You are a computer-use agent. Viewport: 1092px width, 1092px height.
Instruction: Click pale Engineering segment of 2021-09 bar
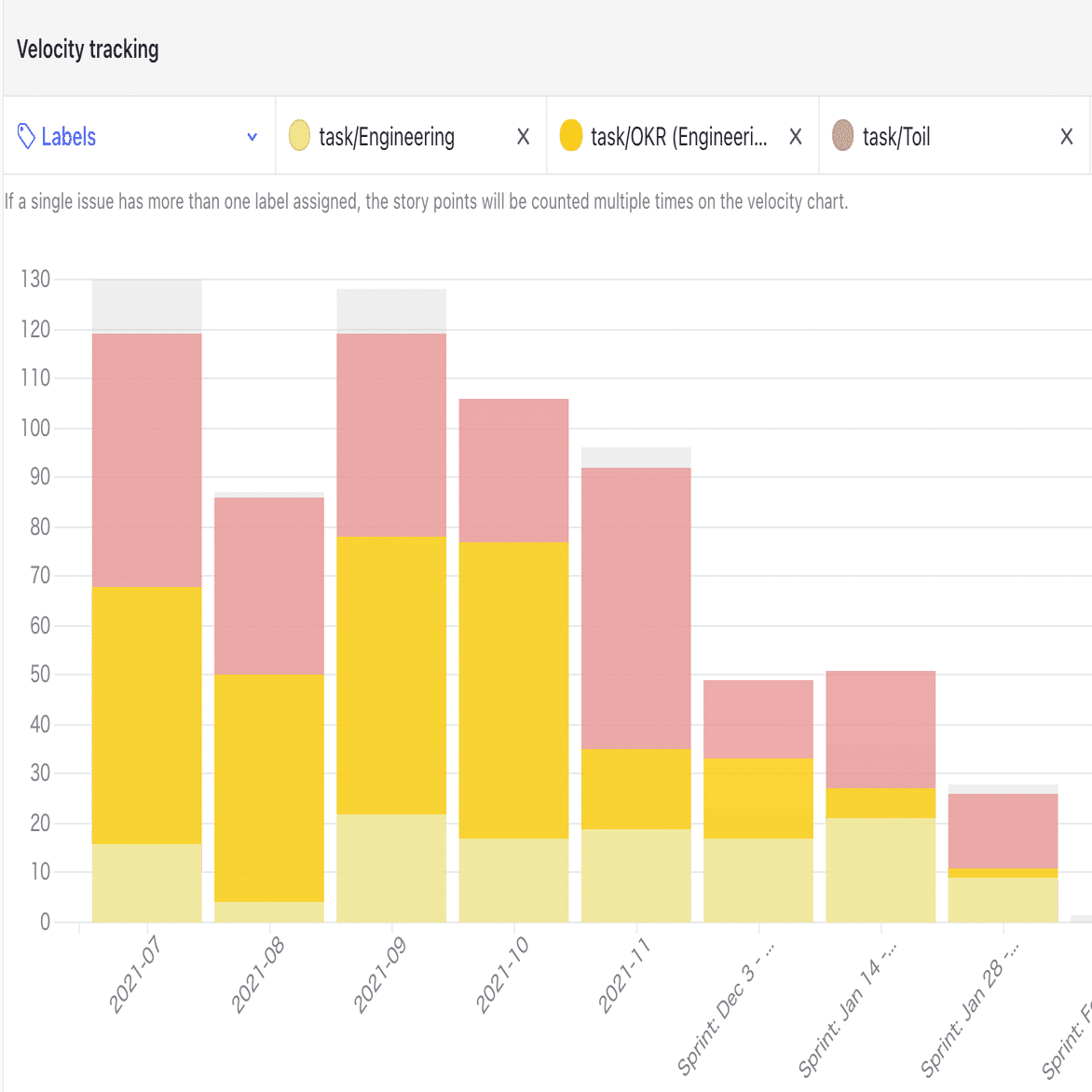click(391, 868)
